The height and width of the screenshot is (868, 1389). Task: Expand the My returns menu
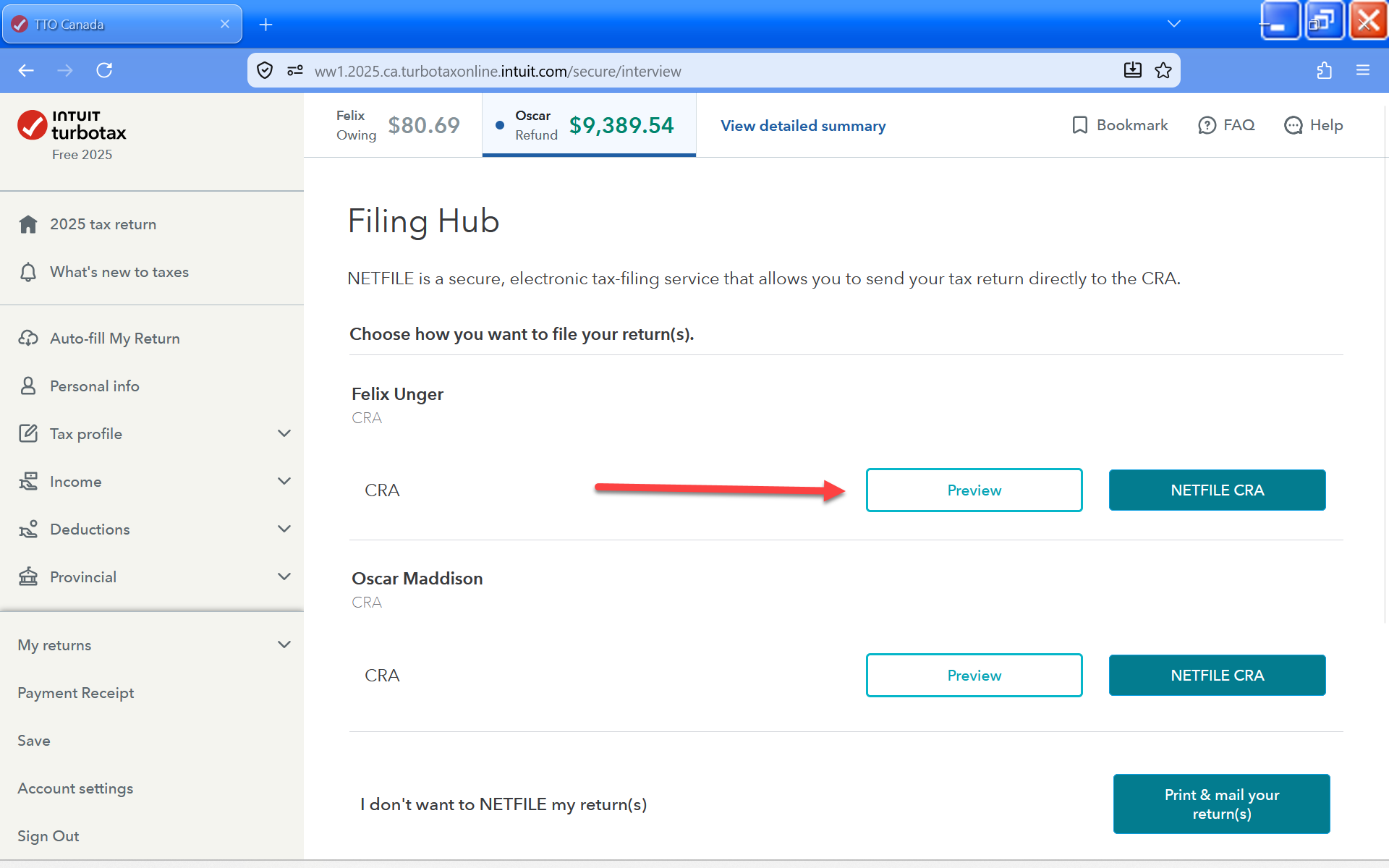[284, 644]
